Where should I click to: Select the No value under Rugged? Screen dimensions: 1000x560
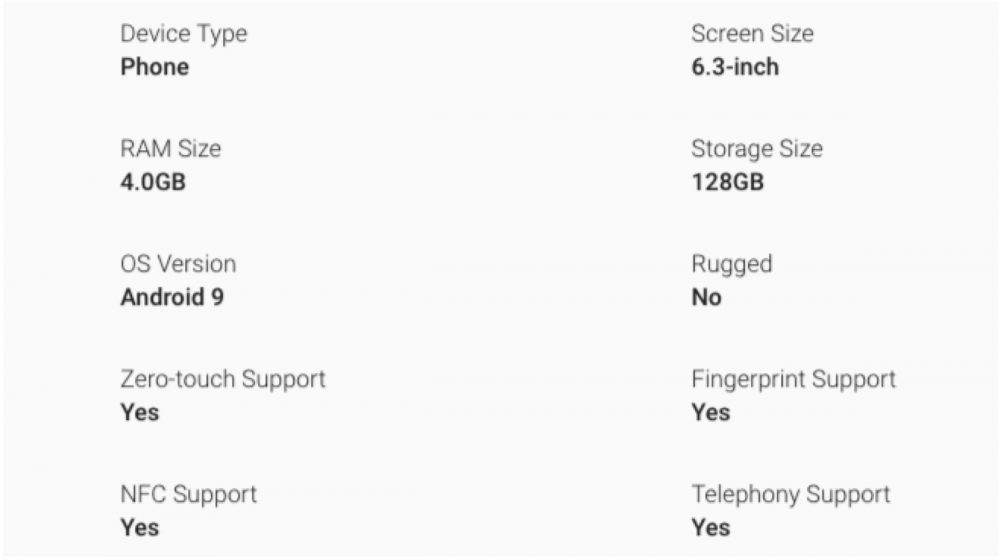point(706,298)
